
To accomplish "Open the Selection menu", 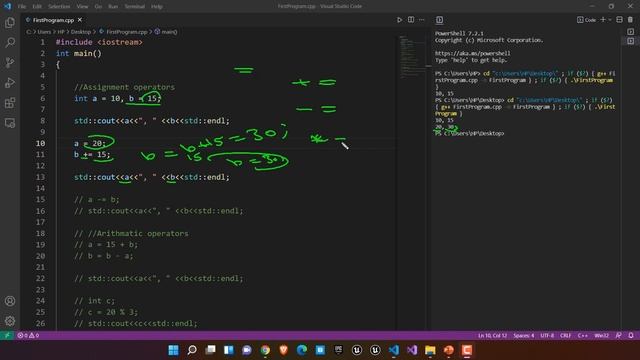I will tap(59, 7).
